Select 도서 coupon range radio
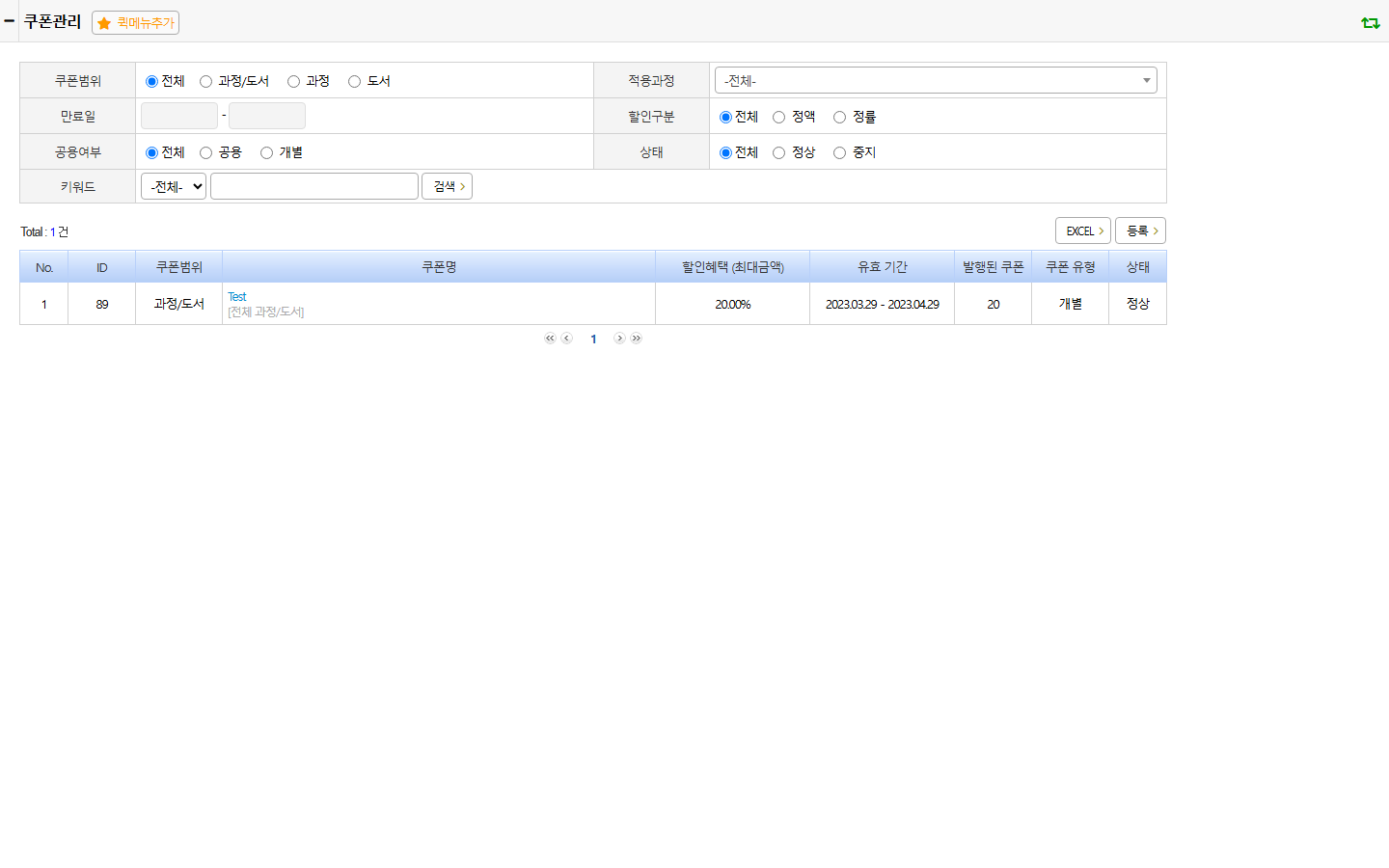 pyautogui.click(x=354, y=81)
